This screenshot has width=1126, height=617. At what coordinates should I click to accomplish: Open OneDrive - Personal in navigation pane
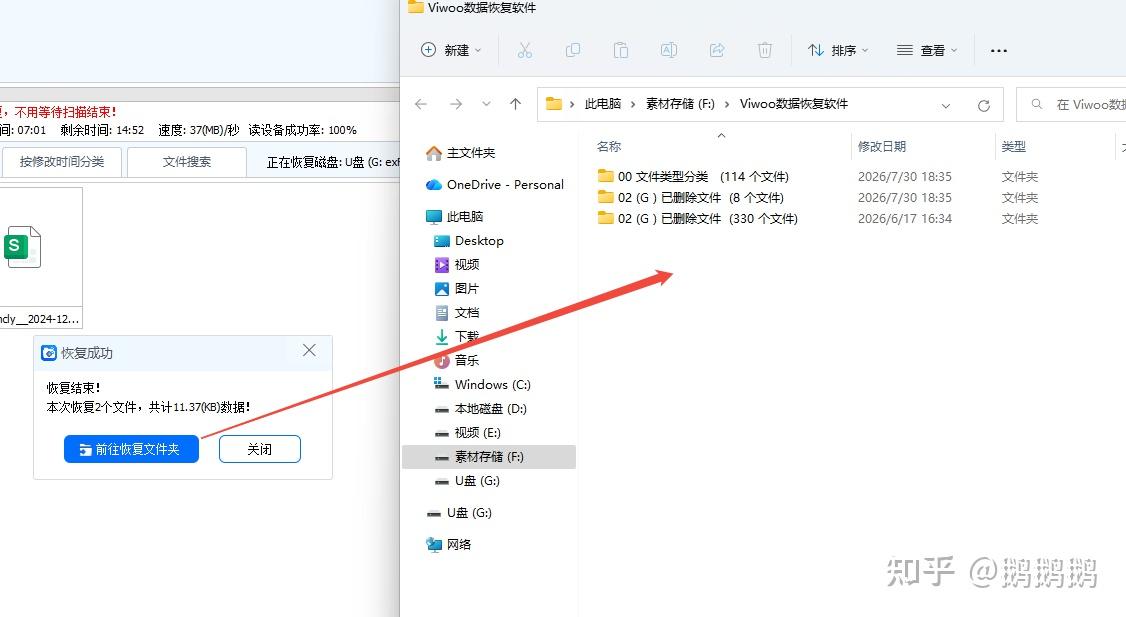(x=505, y=185)
